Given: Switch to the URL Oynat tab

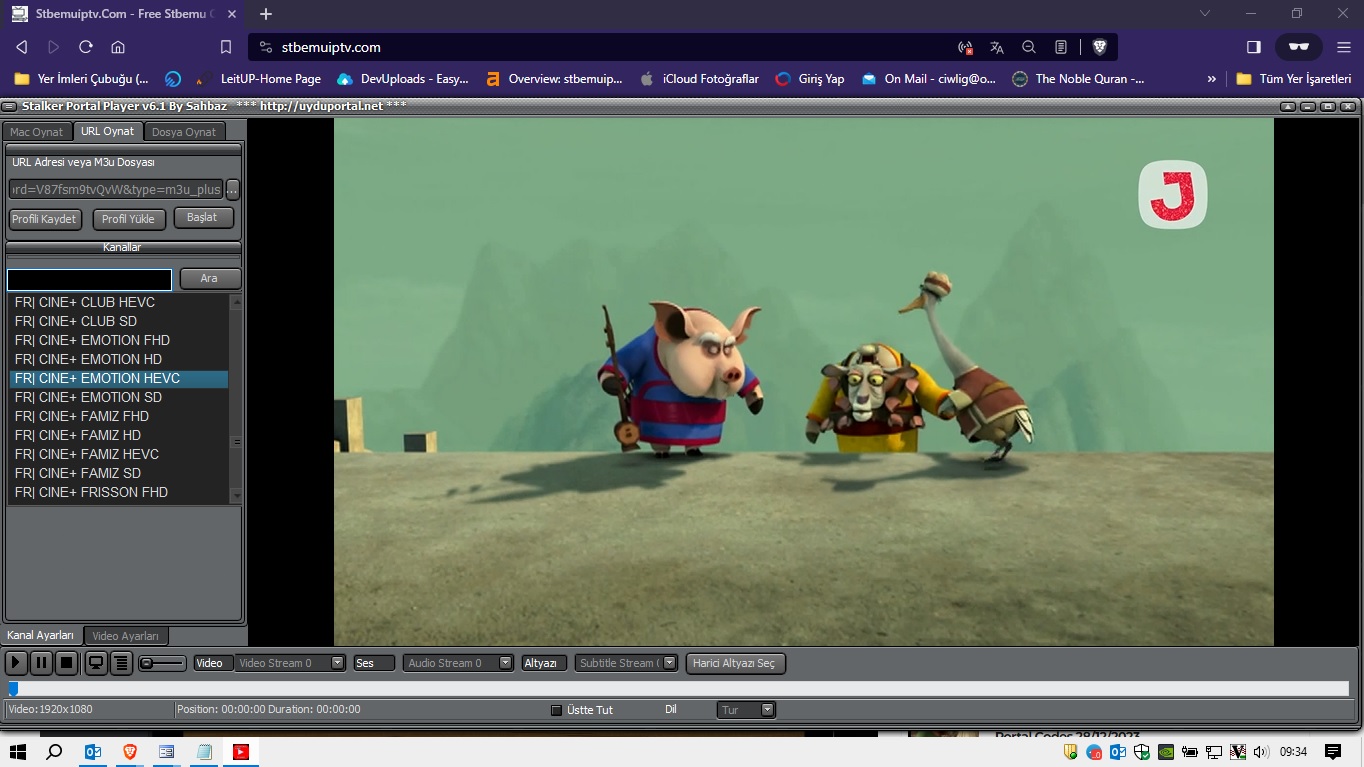Looking at the screenshot, I should point(107,131).
